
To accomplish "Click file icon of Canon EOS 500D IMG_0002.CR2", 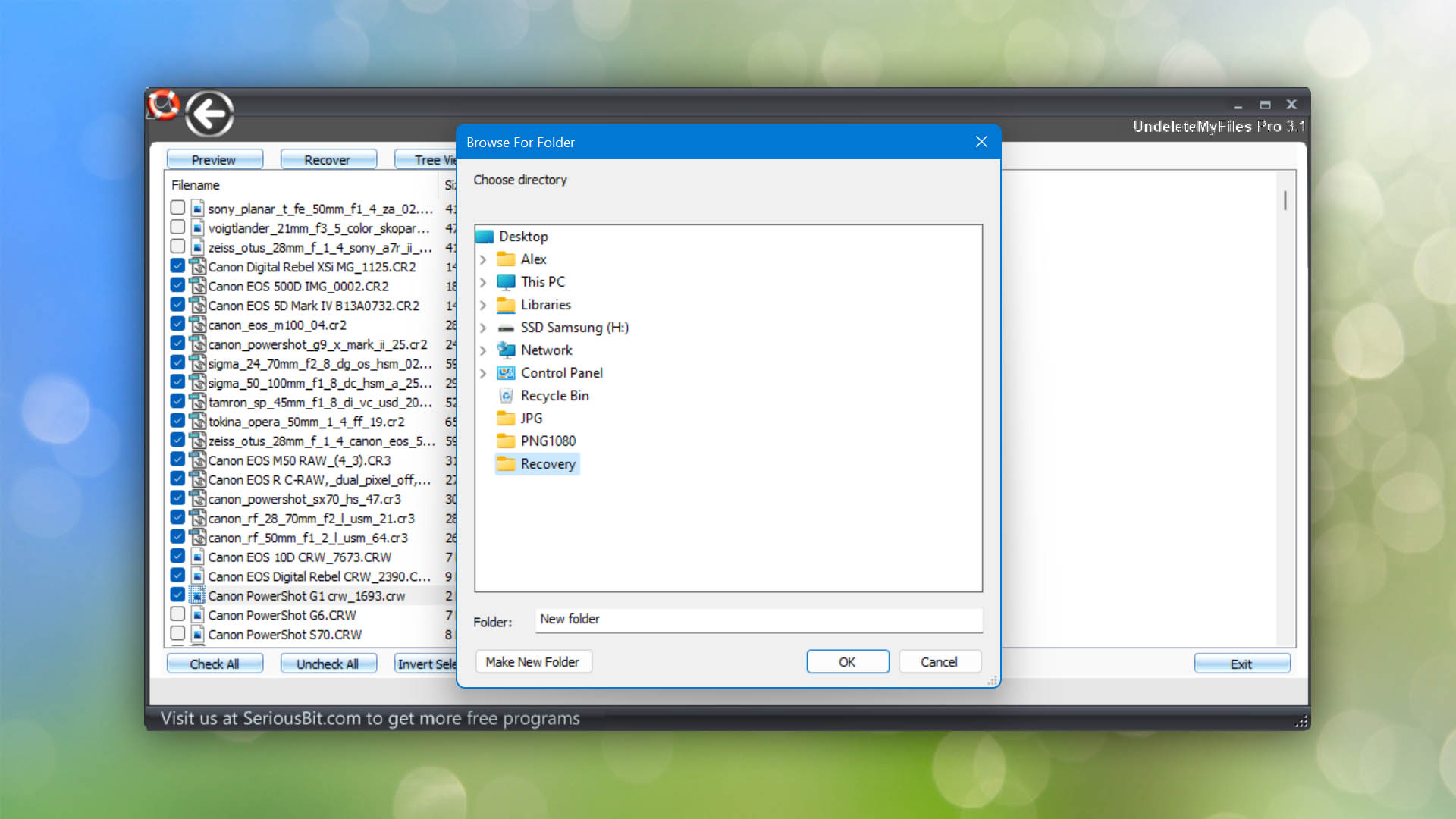I will (x=197, y=286).
